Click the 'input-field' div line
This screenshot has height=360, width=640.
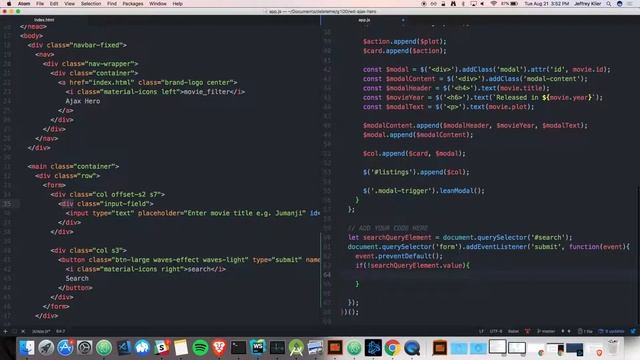(x=106, y=203)
